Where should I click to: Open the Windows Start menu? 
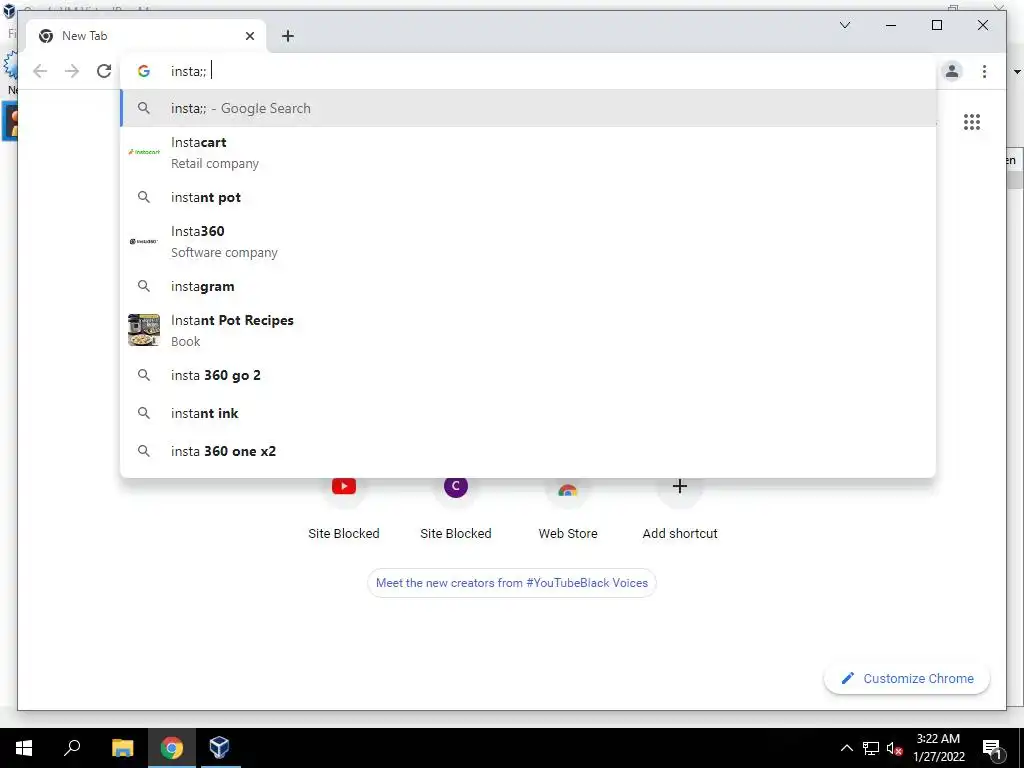click(24, 748)
